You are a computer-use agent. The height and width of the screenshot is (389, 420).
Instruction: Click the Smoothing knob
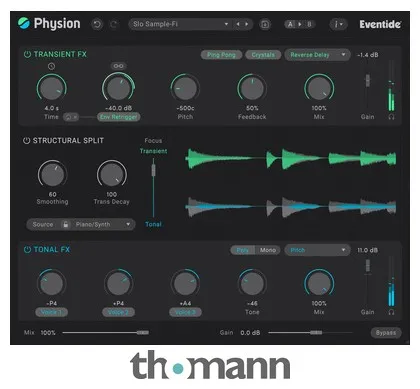tap(52, 174)
